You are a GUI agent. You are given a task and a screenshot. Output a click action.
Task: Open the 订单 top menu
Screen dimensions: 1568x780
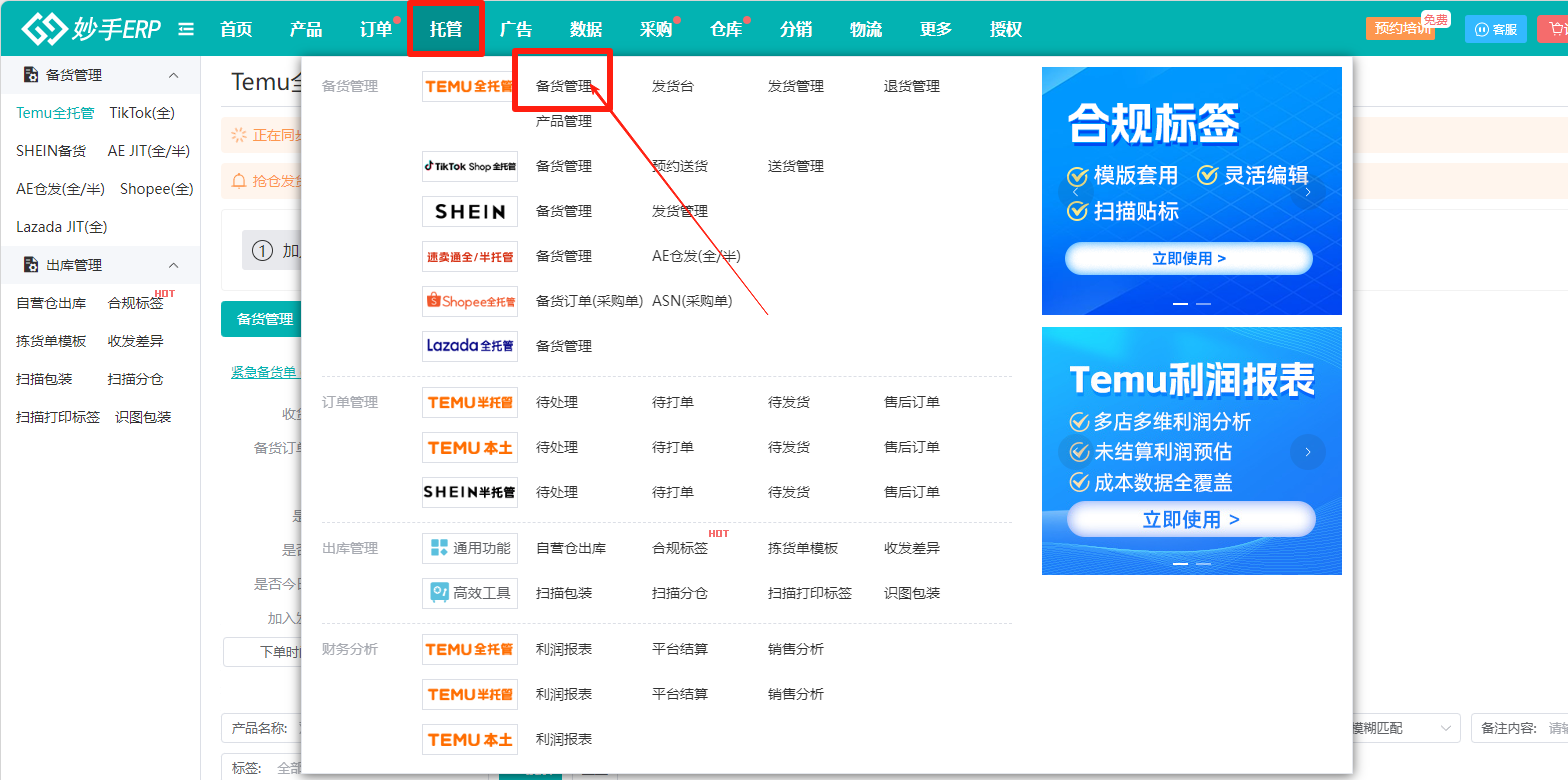click(376, 29)
